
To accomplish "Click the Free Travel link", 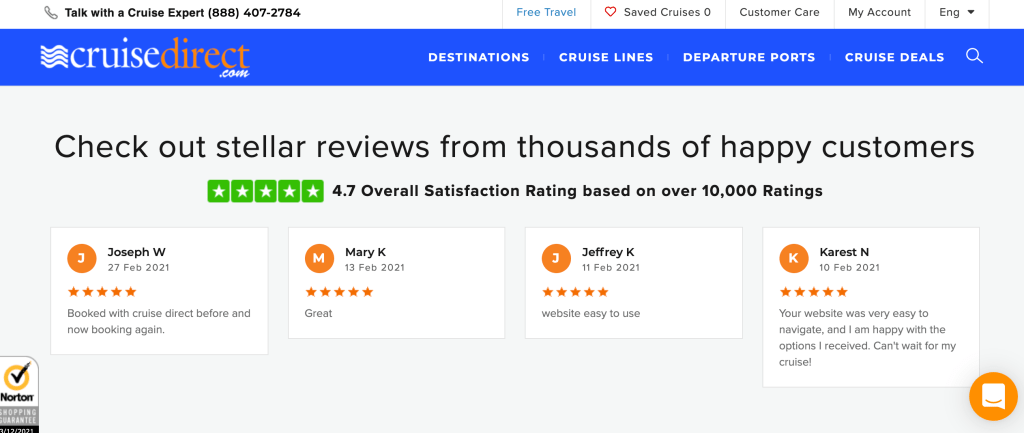I will 546,12.
